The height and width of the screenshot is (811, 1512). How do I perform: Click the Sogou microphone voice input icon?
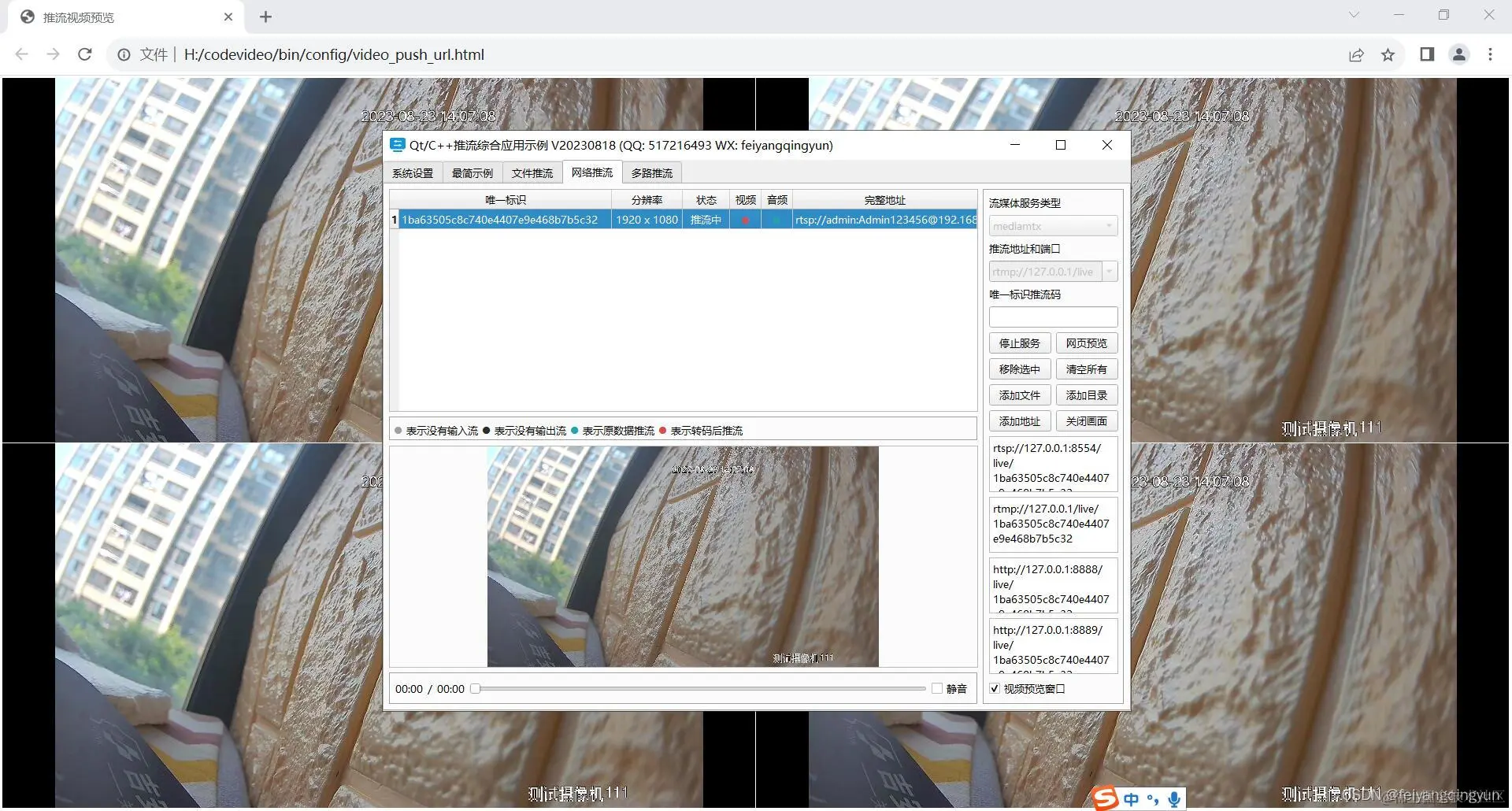tap(1173, 799)
